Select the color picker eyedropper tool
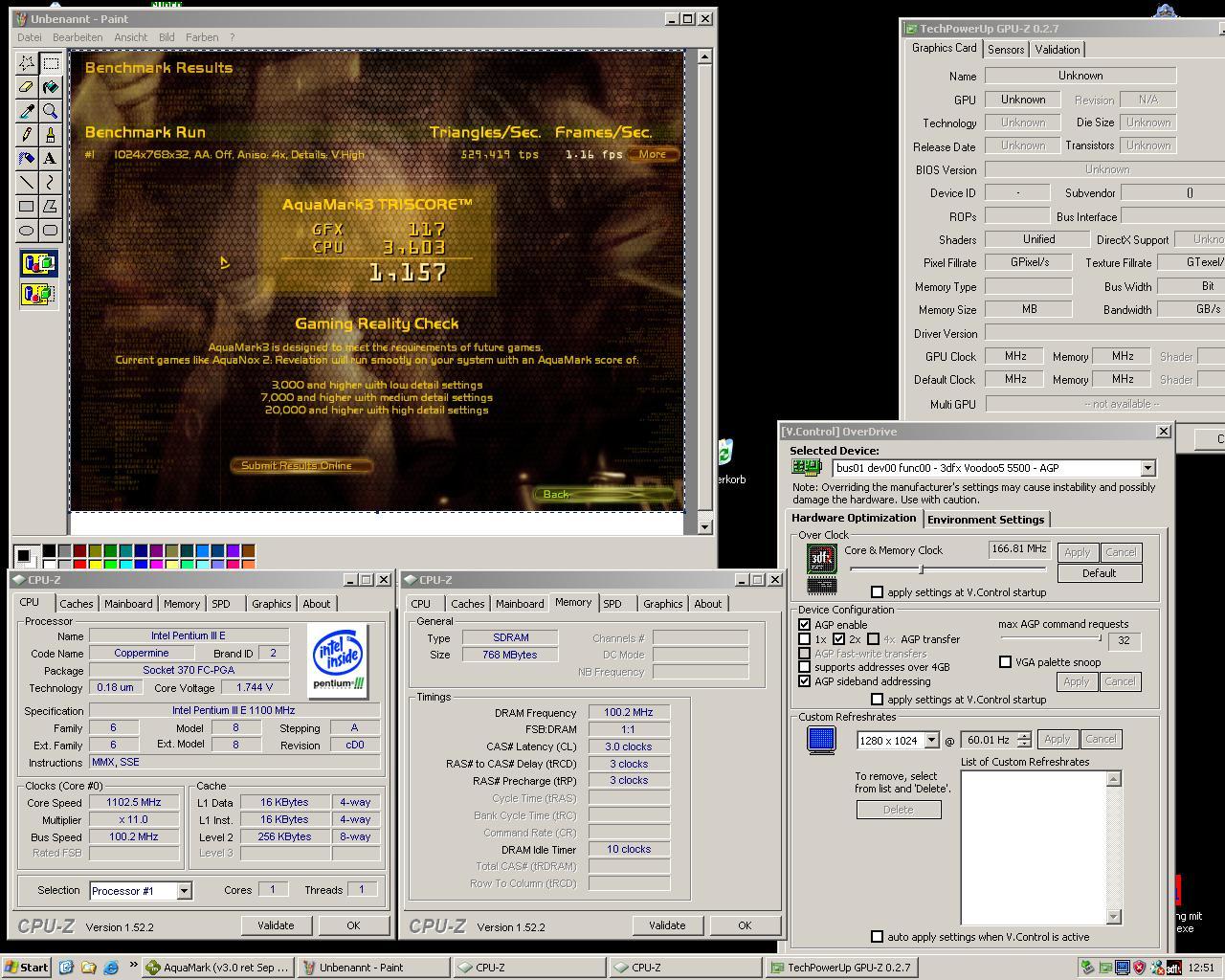 pos(27,111)
